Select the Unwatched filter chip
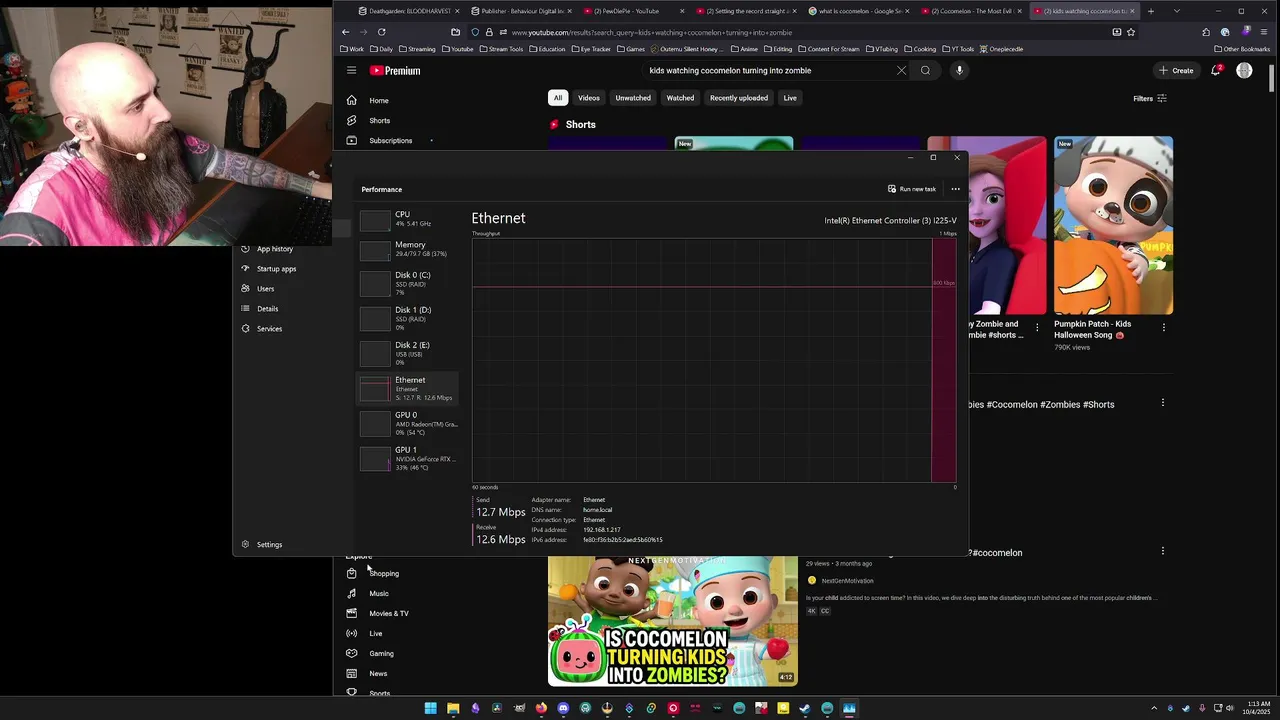Screen dimensions: 1280x720 [x=633, y=98]
